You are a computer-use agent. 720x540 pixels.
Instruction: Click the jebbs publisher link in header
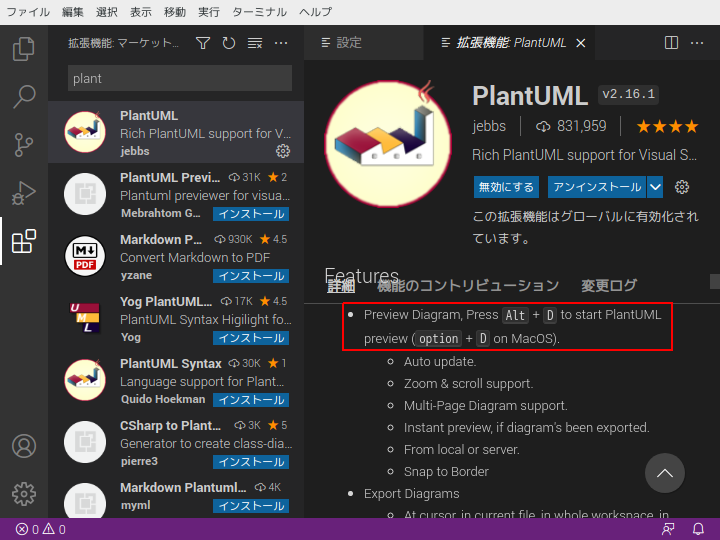[489, 126]
